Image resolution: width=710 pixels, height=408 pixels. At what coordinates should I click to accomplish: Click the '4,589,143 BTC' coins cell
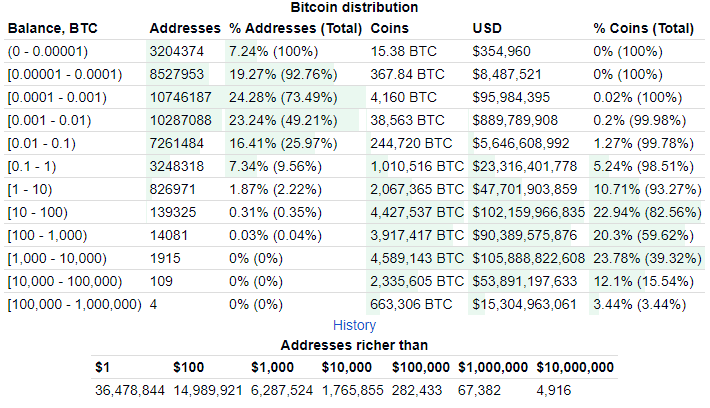click(417, 259)
